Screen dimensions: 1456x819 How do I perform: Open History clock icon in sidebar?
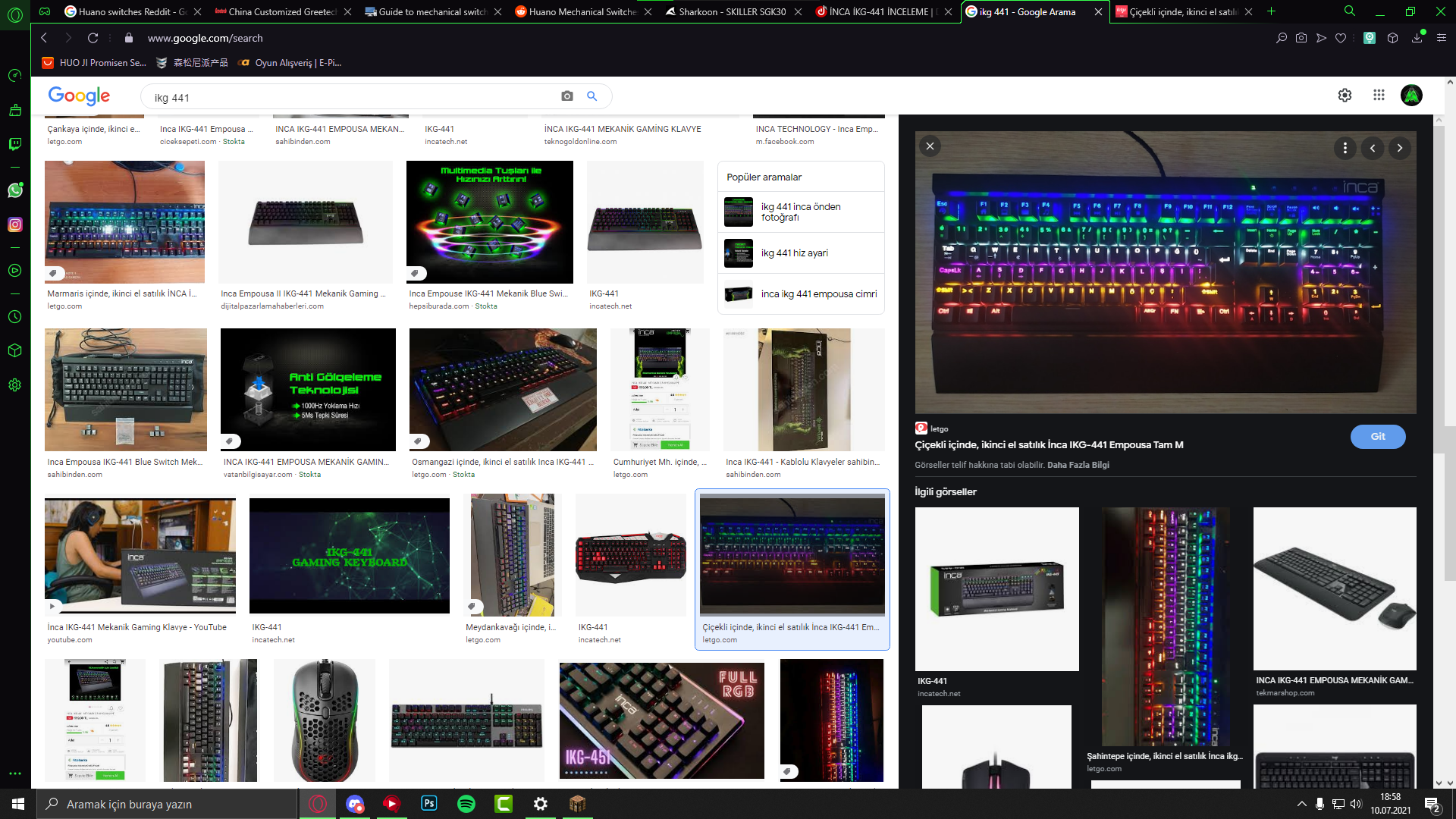(x=14, y=317)
